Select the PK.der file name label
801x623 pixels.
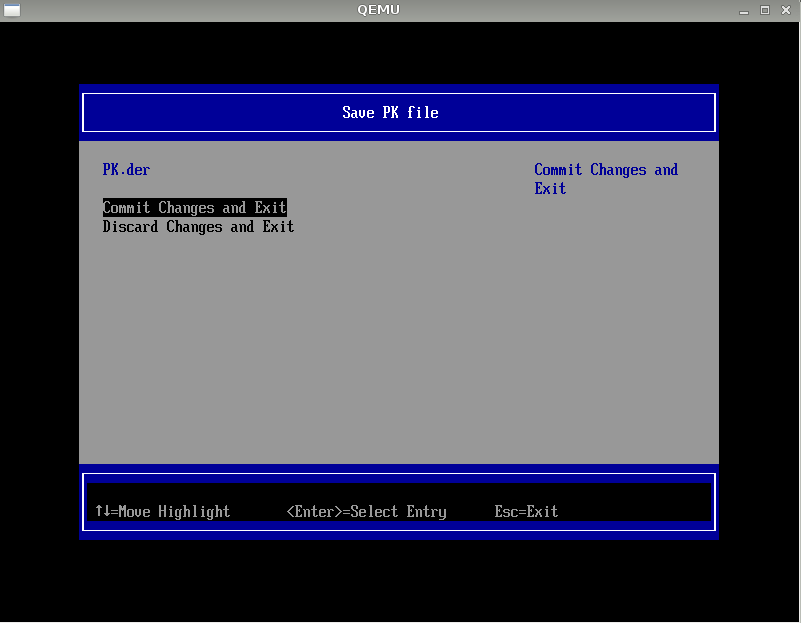(x=126, y=170)
